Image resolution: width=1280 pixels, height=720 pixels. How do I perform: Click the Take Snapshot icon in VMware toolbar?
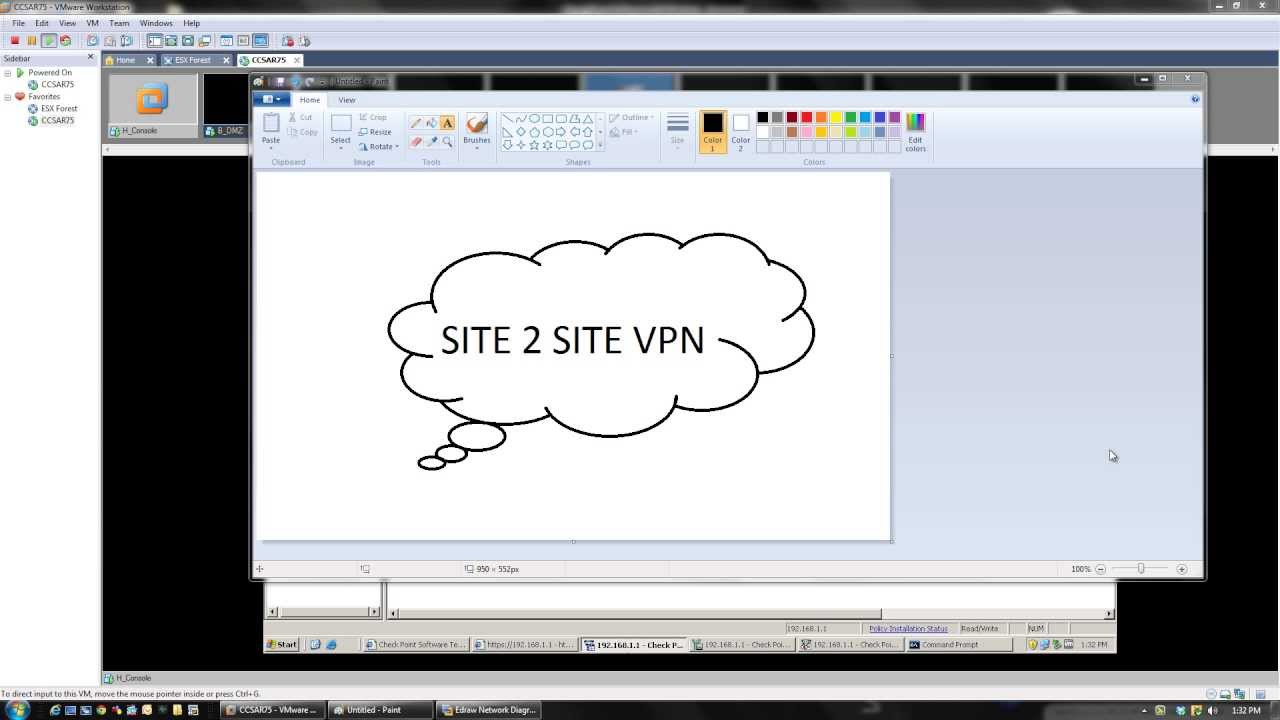pos(93,41)
